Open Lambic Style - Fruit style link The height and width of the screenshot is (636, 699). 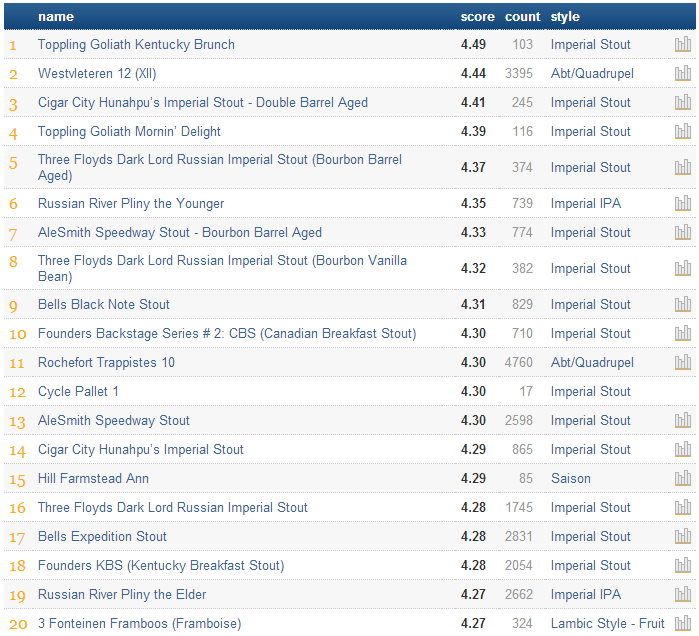(608, 623)
